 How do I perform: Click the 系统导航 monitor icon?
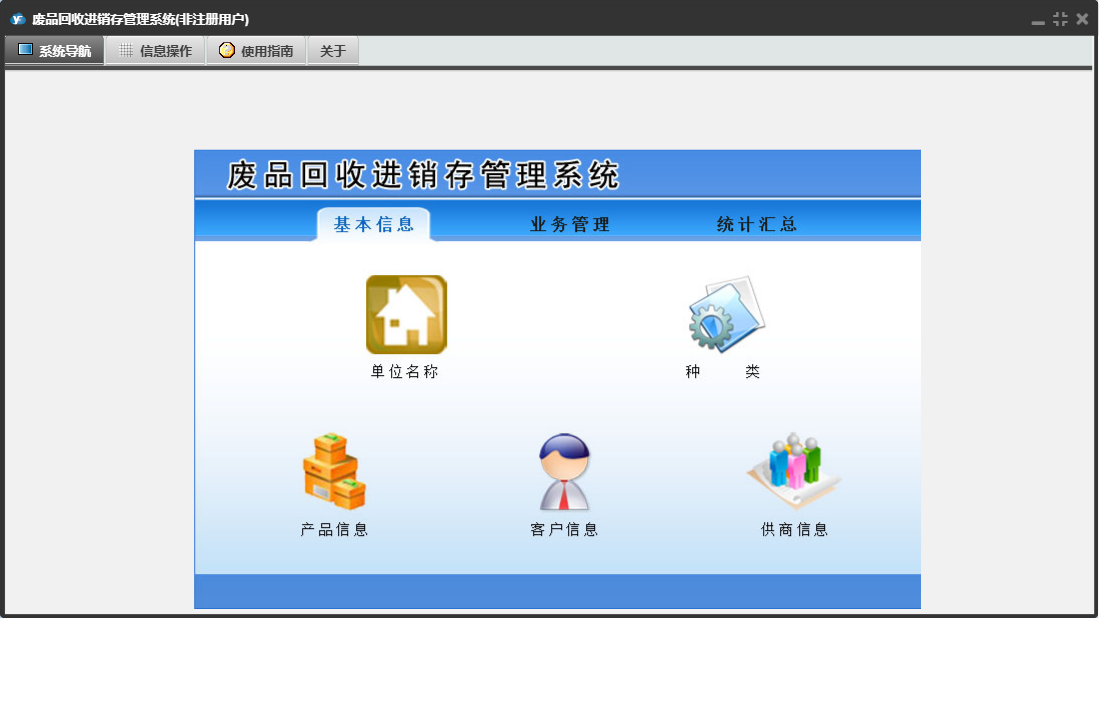coord(25,50)
